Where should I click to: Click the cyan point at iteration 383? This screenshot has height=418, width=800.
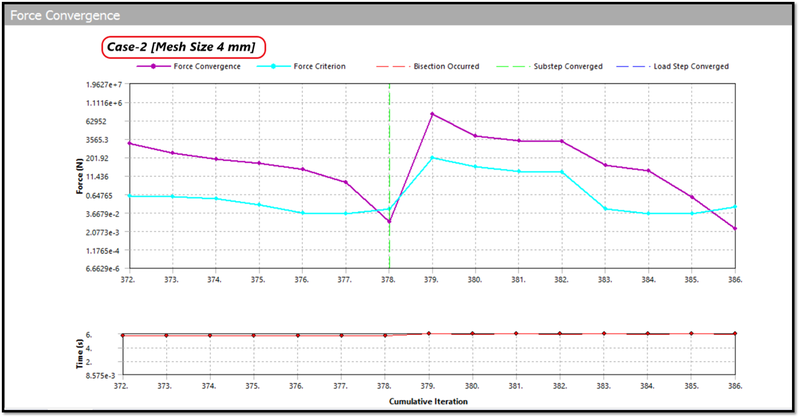(x=606, y=209)
